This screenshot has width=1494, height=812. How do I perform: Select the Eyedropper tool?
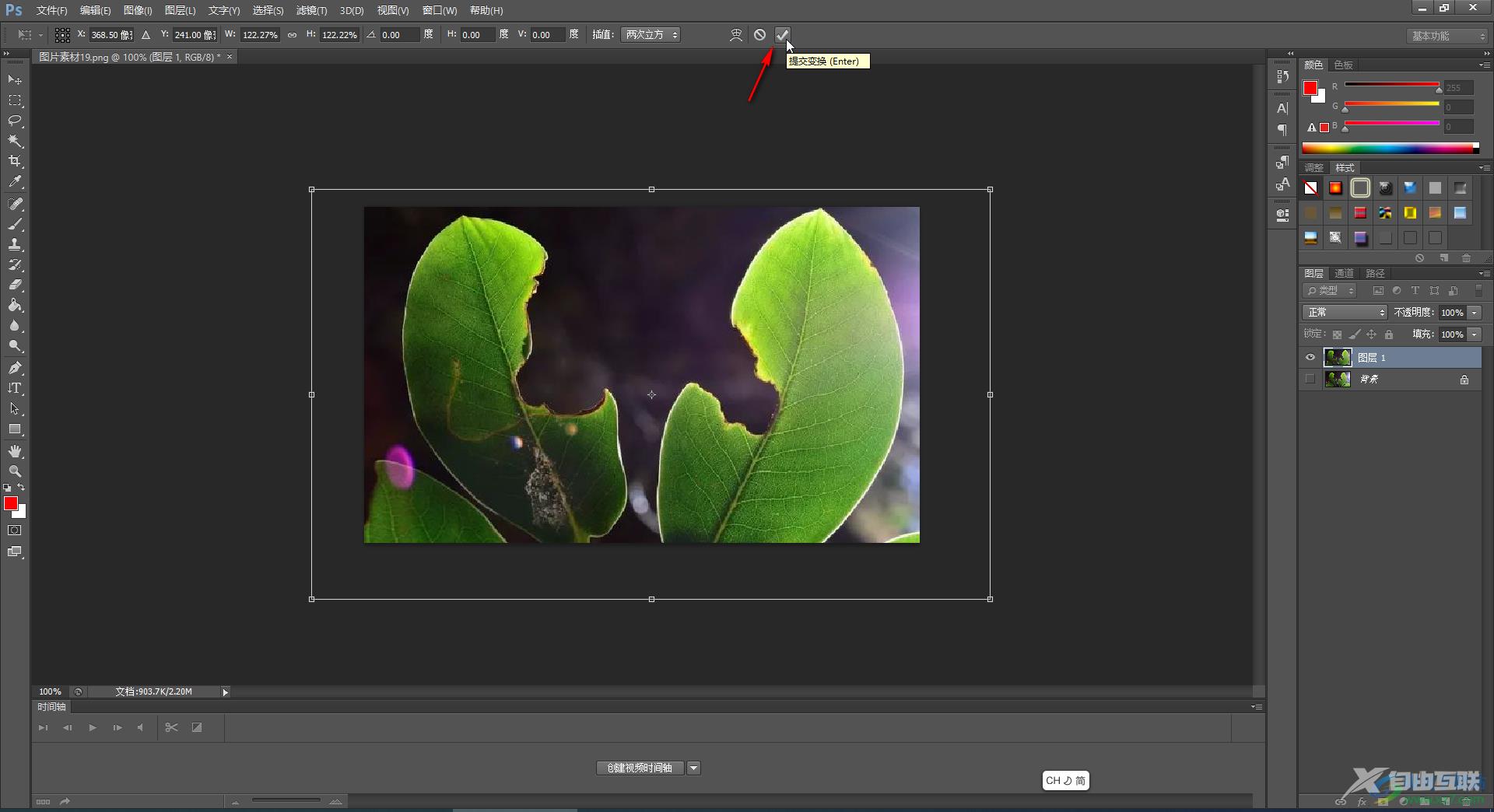click(x=15, y=182)
